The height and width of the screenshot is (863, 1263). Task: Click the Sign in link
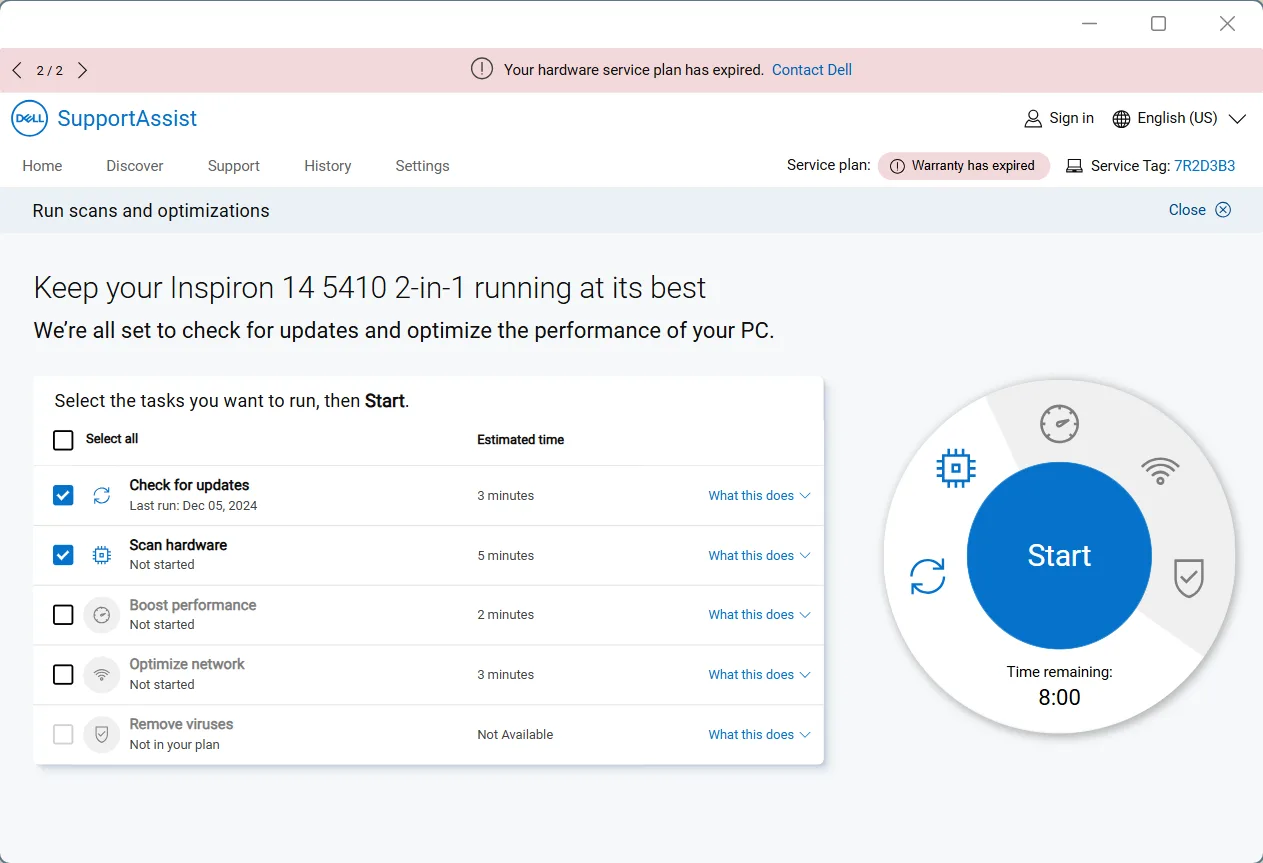(1071, 118)
